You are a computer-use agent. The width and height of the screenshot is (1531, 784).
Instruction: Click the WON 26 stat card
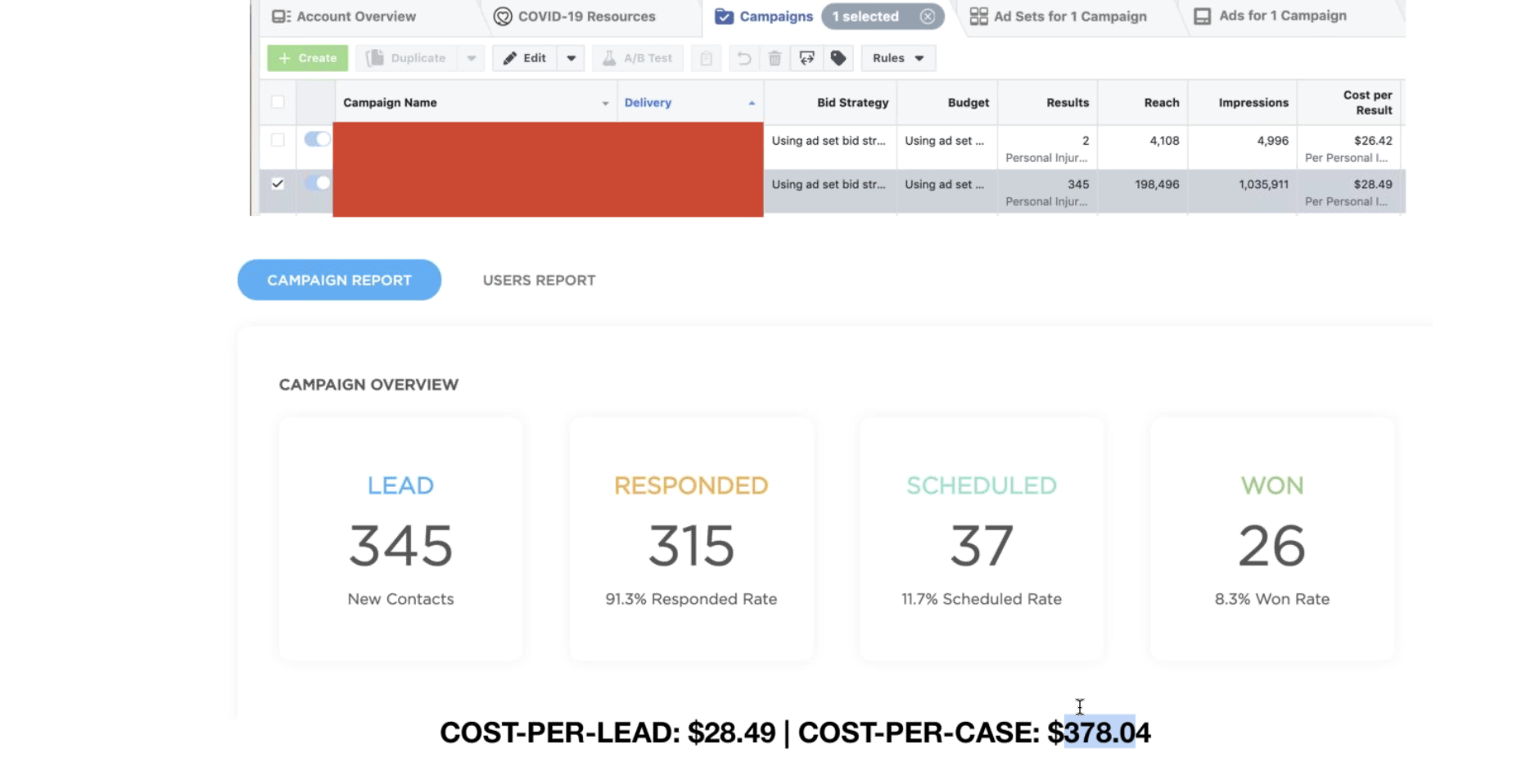[x=1271, y=538]
